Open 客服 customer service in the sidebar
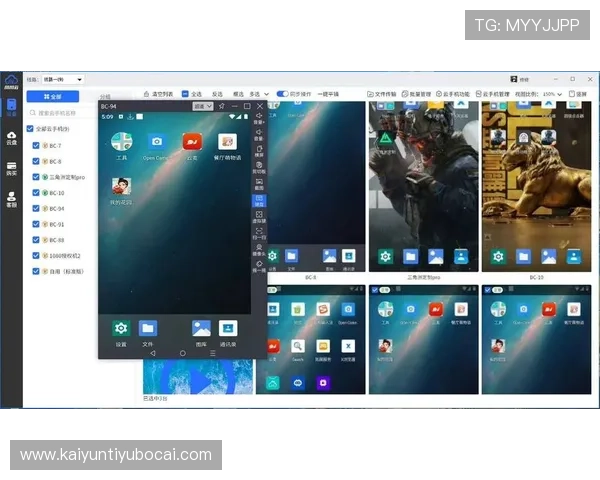This screenshot has width=600, height=480. [x=11, y=199]
